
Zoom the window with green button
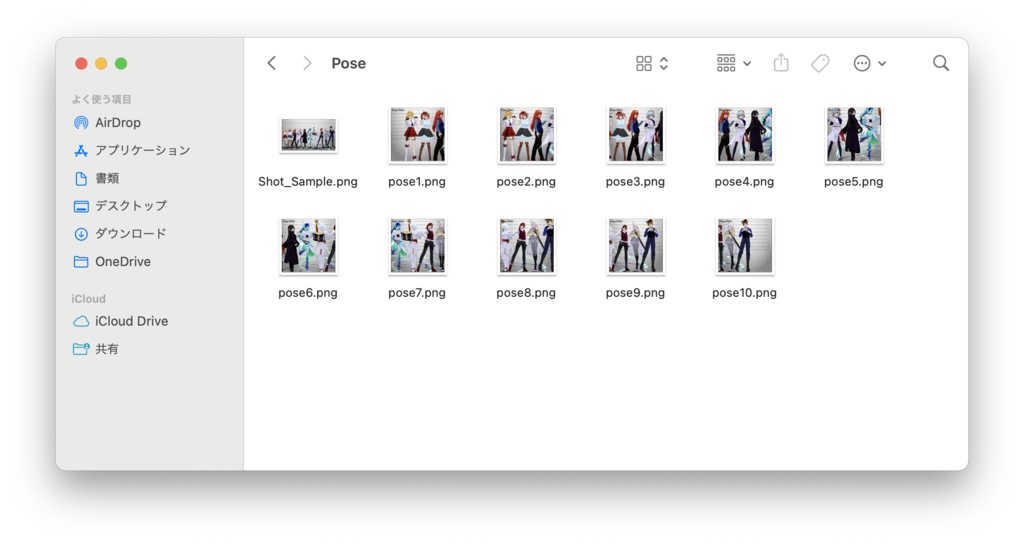pos(121,63)
